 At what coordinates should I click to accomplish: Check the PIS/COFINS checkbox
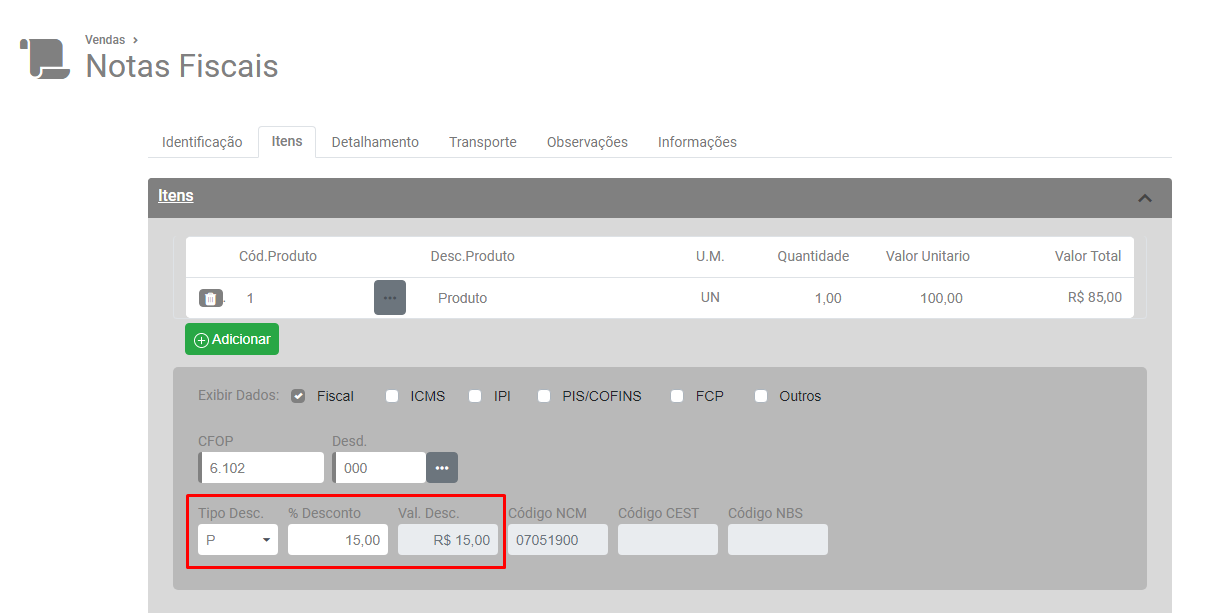(544, 396)
